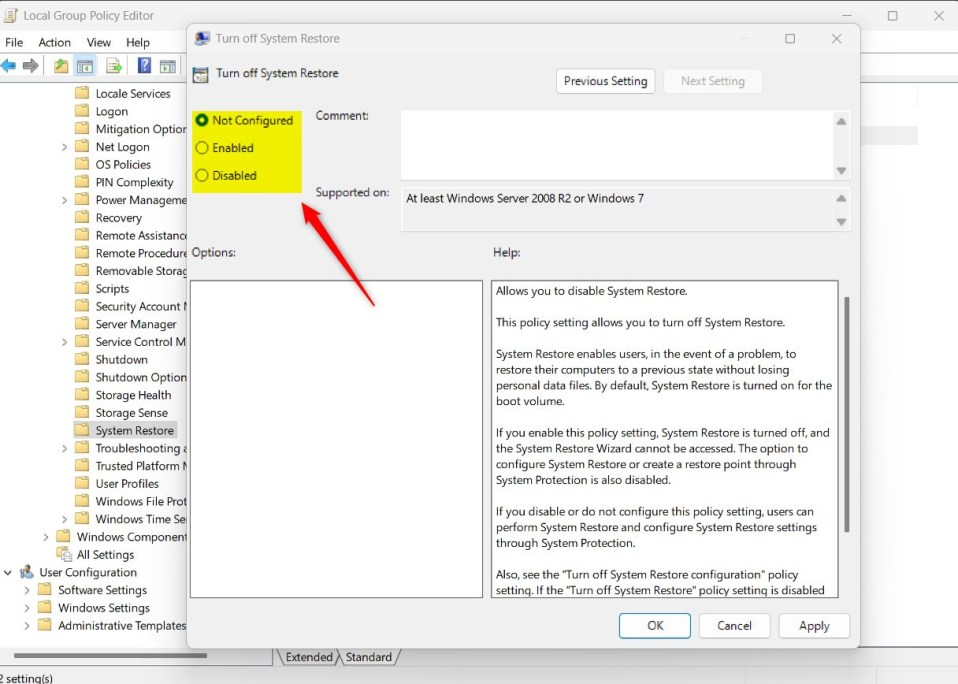Select the Mitigation Options tree item
Viewport: 958px width, 684px height.
point(141,129)
